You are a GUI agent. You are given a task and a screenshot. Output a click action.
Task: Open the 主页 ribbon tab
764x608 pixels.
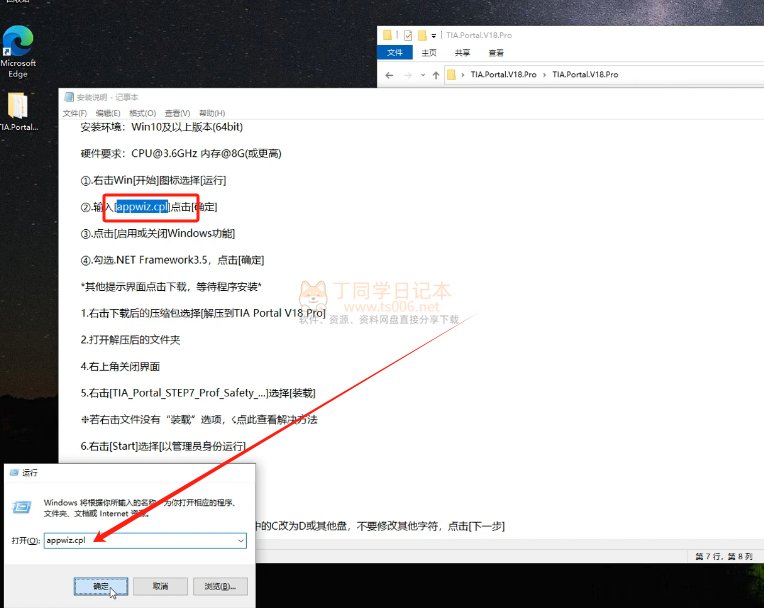[x=429, y=53]
